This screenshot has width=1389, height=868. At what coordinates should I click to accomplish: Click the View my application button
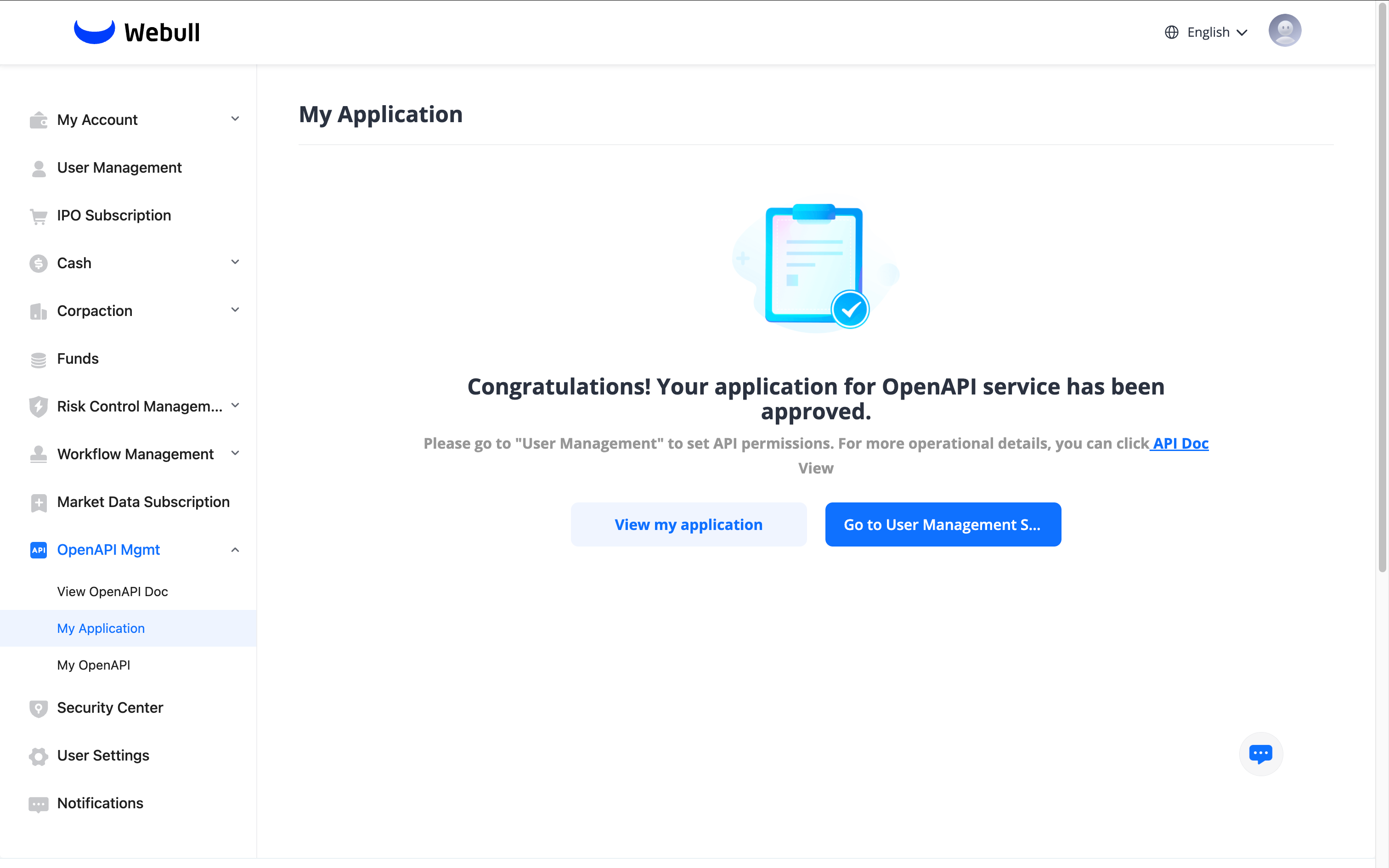[x=688, y=524]
